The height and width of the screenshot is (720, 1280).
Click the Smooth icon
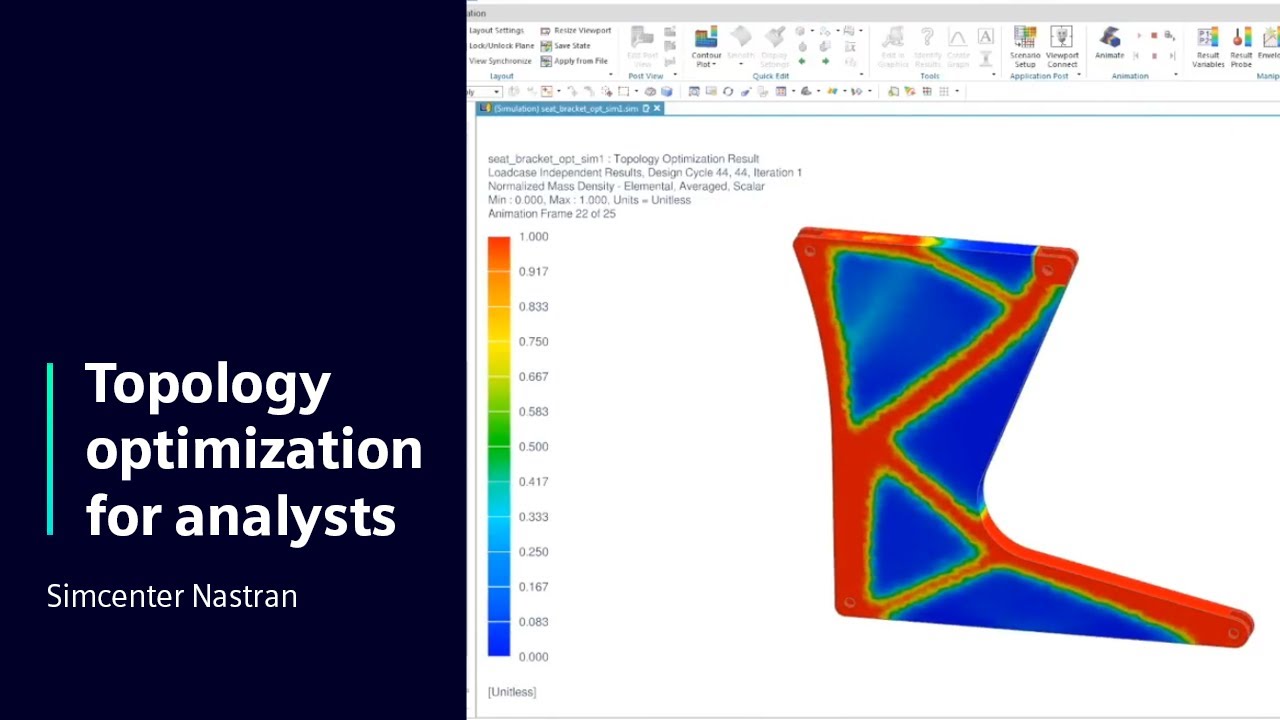740,37
